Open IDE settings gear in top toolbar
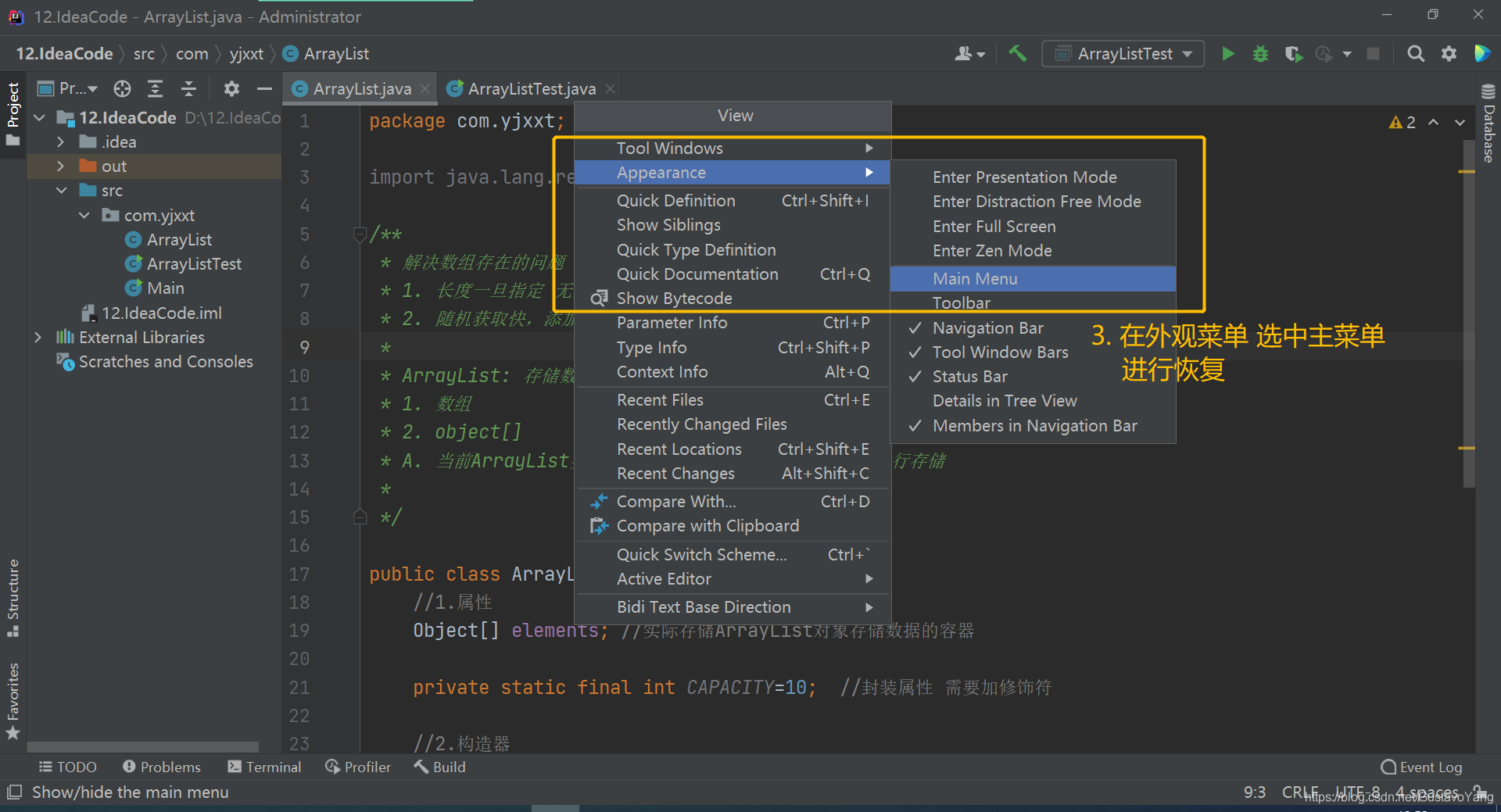The width and height of the screenshot is (1501, 812). pos(1449,54)
